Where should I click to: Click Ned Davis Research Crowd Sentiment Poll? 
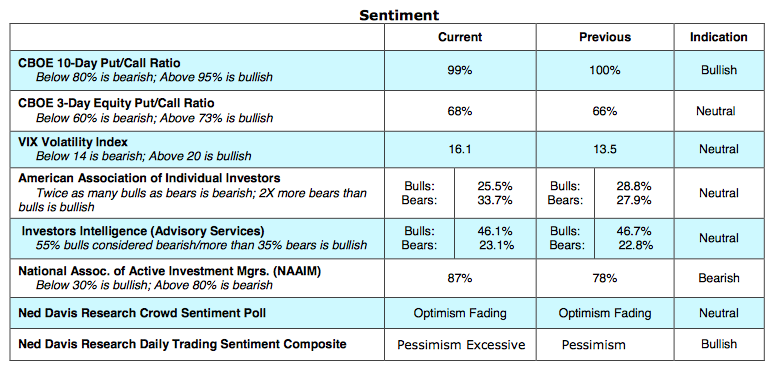(142, 313)
